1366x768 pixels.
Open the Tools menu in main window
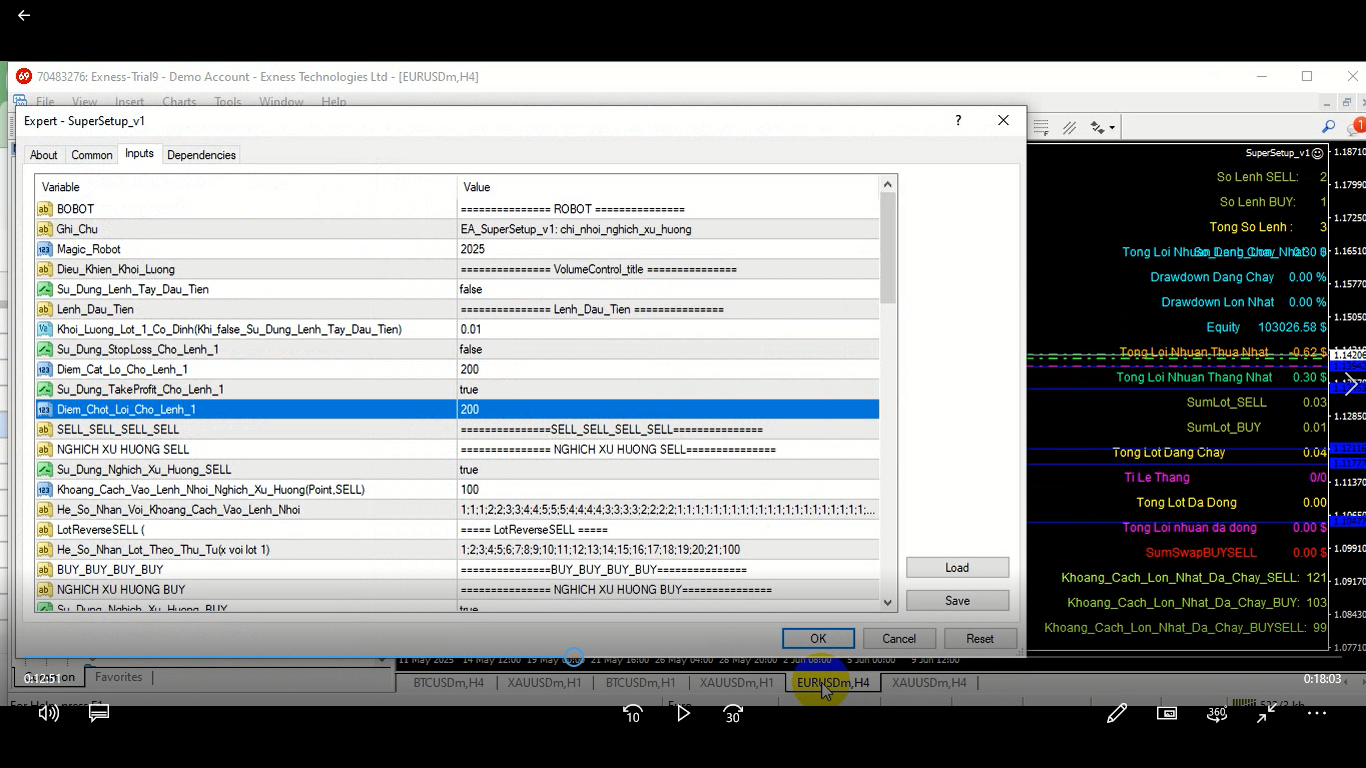[228, 102]
